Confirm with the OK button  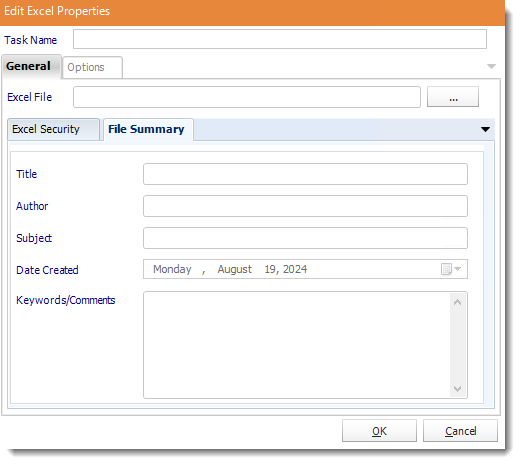379,431
